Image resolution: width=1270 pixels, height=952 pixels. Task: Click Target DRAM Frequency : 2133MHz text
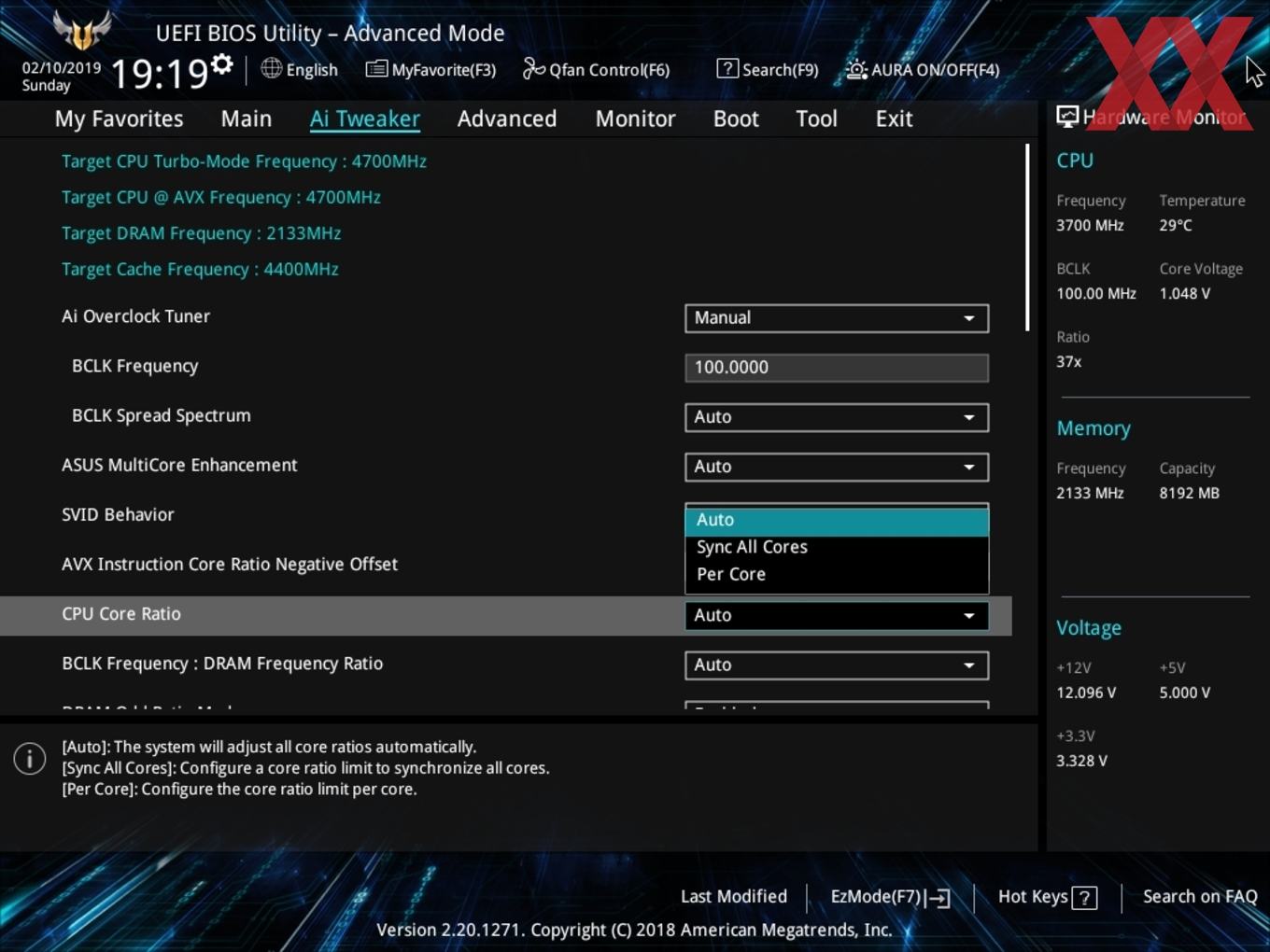[x=201, y=233]
